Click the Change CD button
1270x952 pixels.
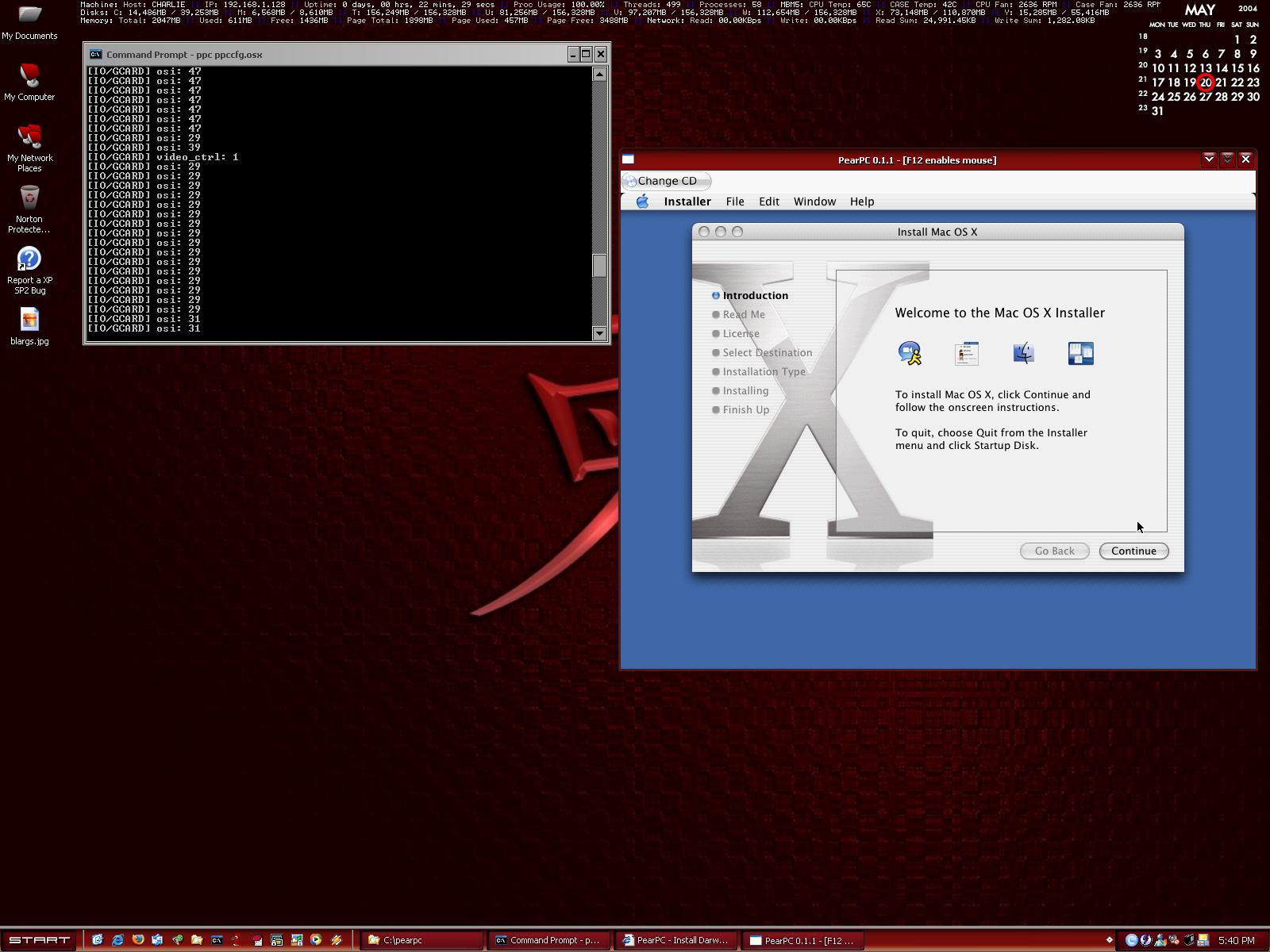(x=666, y=181)
